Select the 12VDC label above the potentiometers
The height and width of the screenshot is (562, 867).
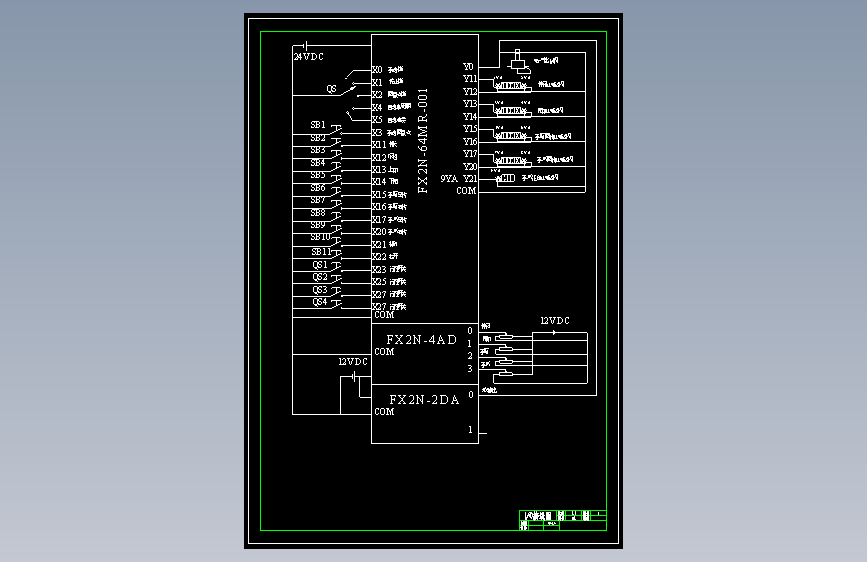(555, 321)
